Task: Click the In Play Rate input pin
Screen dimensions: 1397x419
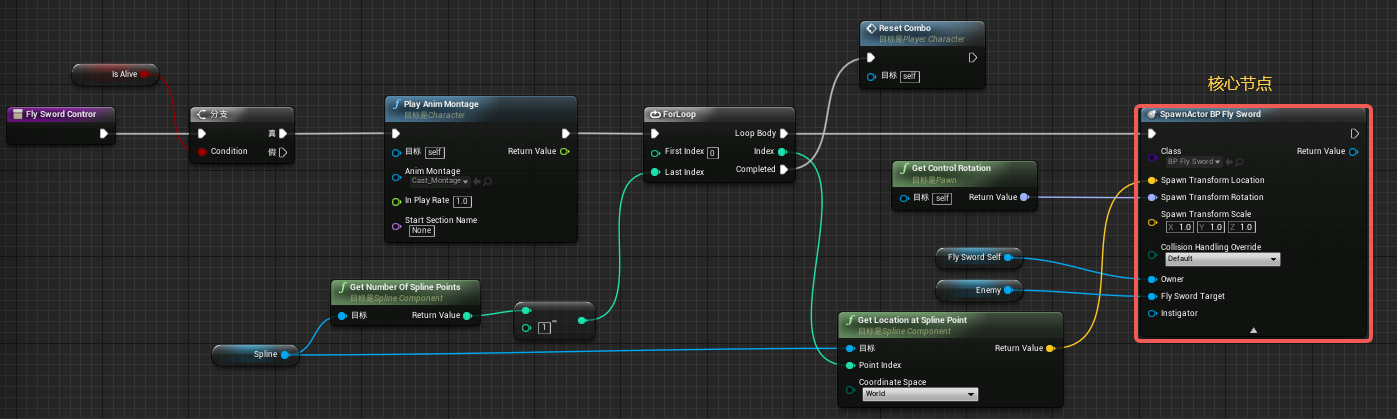Action: (396, 201)
